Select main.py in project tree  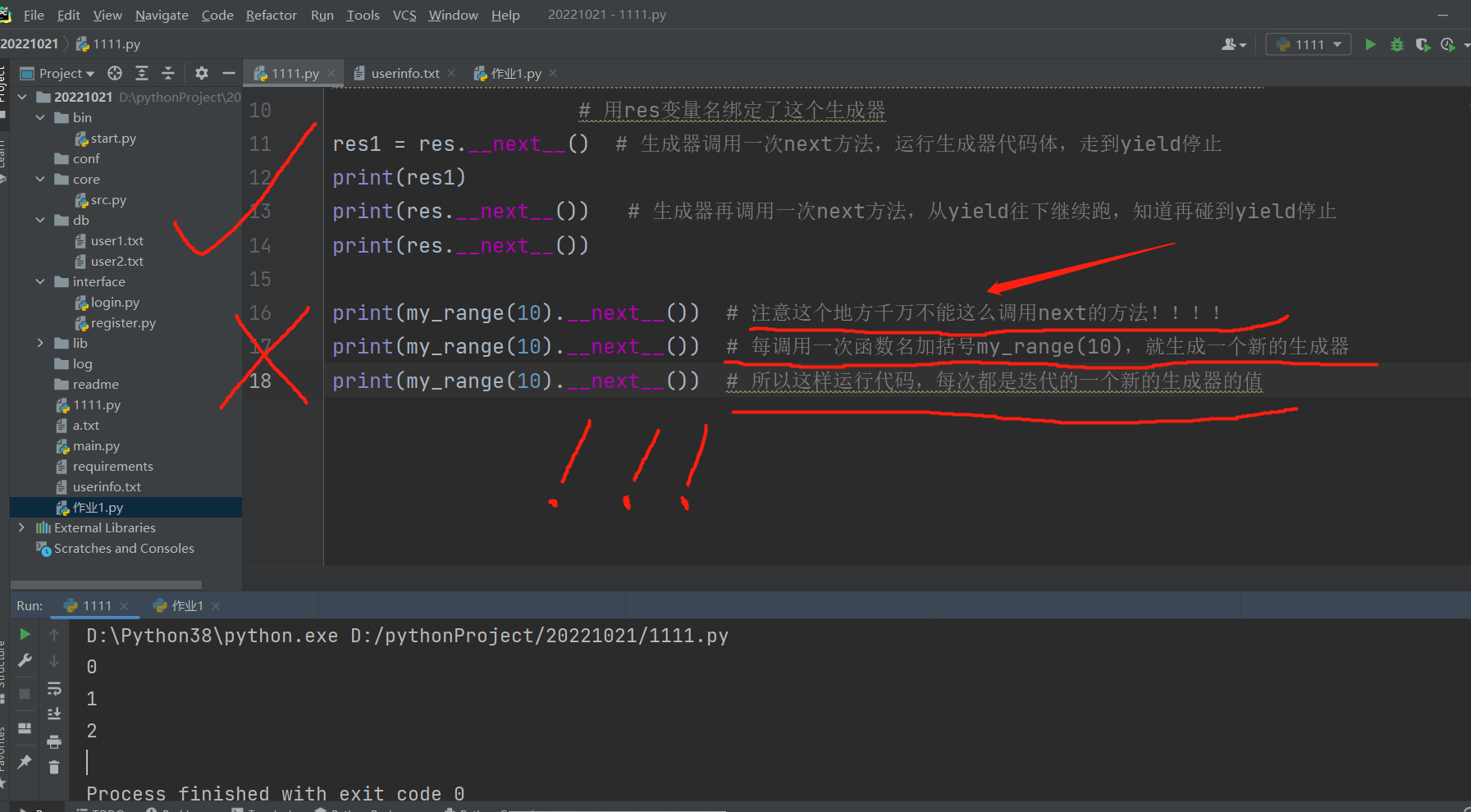pyautogui.click(x=96, y=445)
